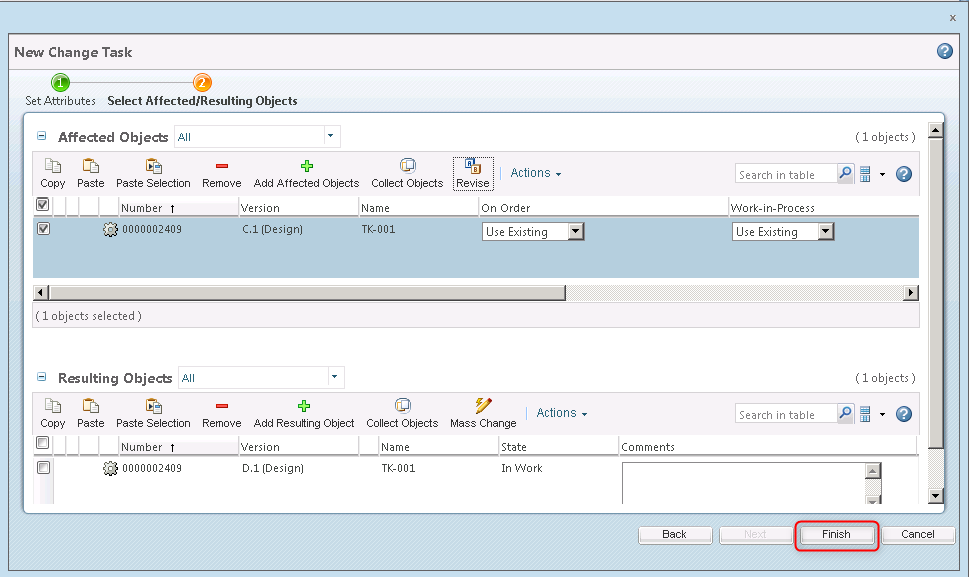Click the Search in table field
The image size is (969, 577).
coord(783,173)
